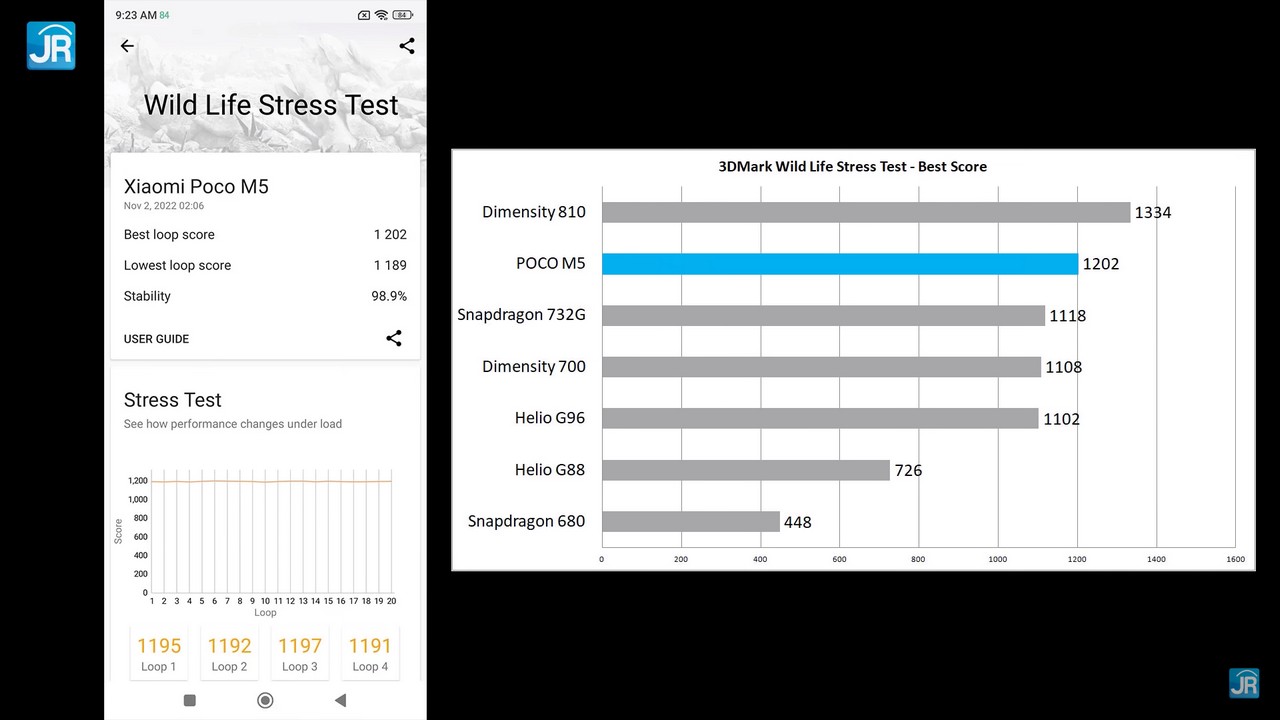
Task: Select the Loop 2 score card 1192
Action: (229, 654)
